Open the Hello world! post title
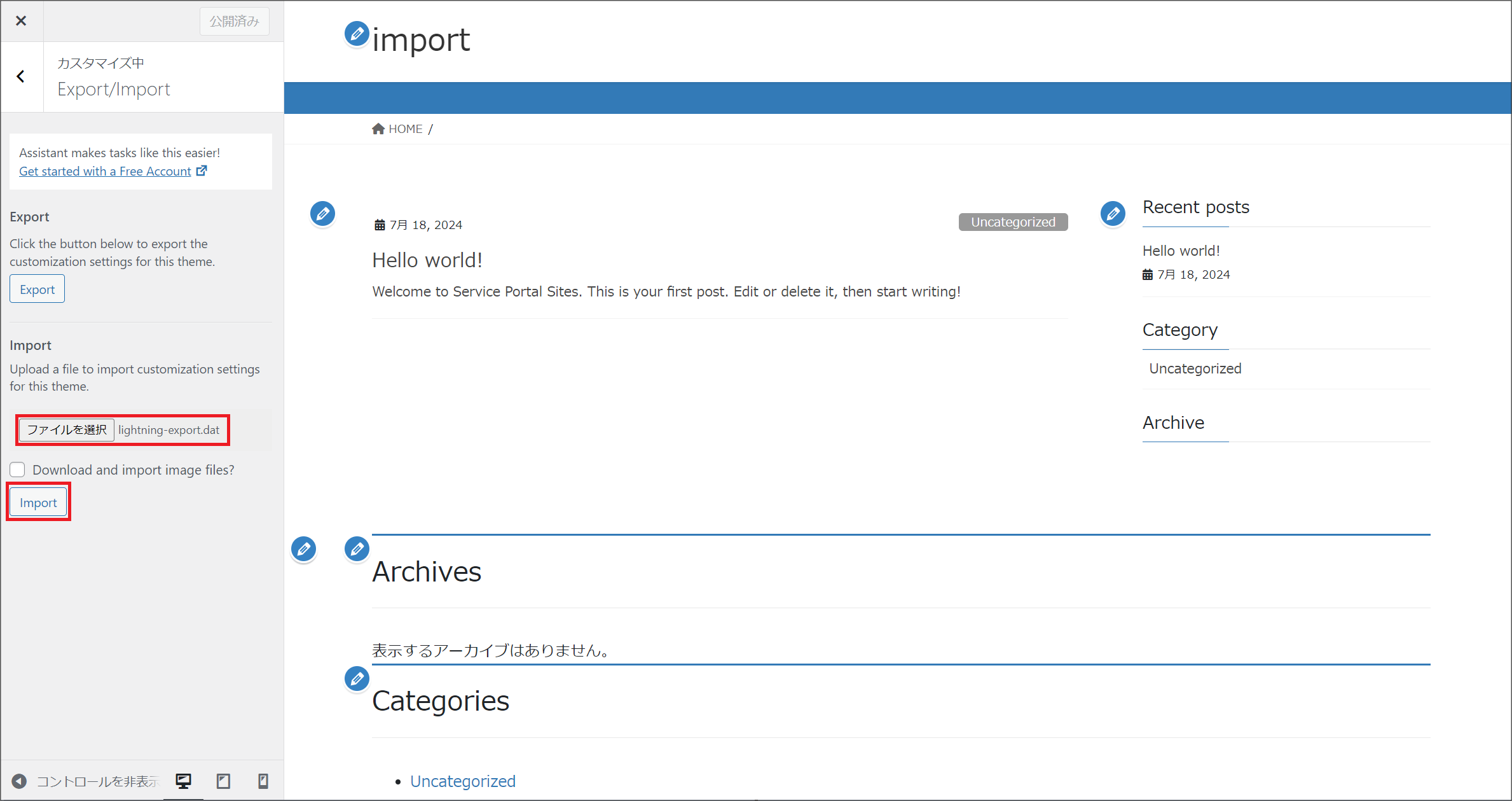1512x801 pixels. point(427,260)
